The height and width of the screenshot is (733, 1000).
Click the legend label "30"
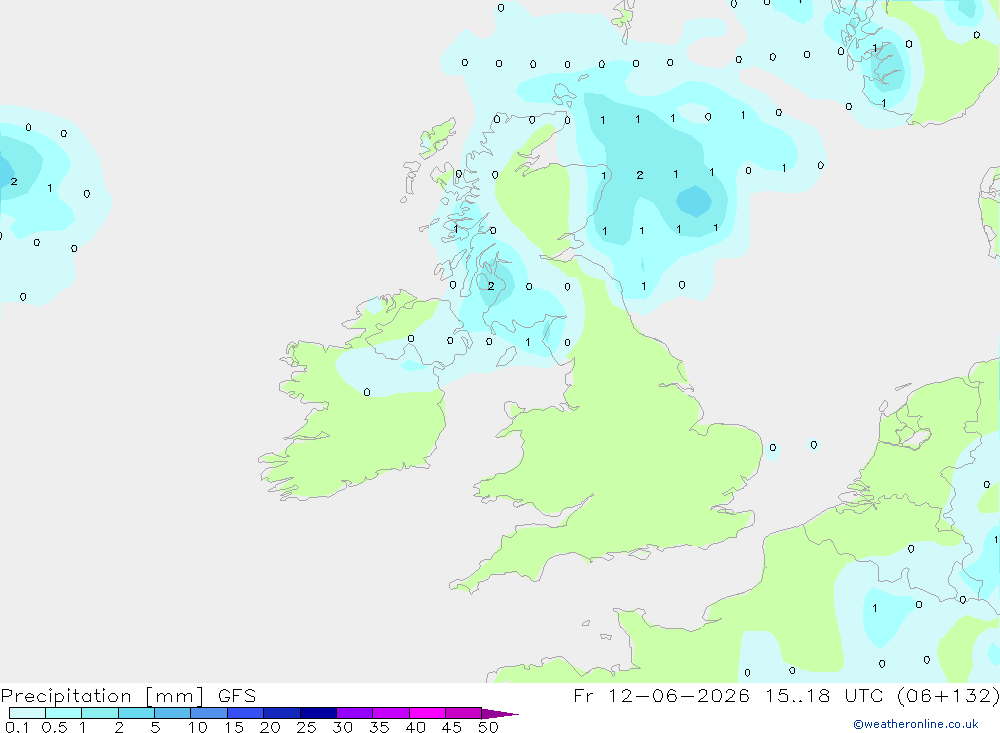[x=343, y=727]
